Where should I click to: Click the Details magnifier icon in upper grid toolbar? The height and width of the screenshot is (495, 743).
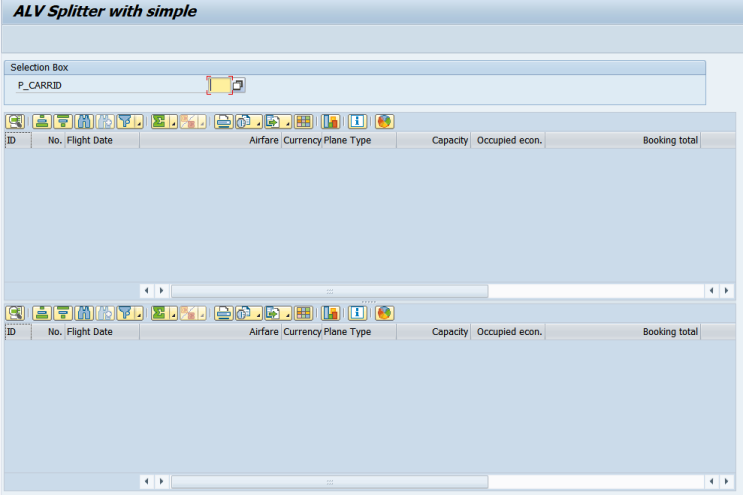pyautogui.click(x=15, y=122)
